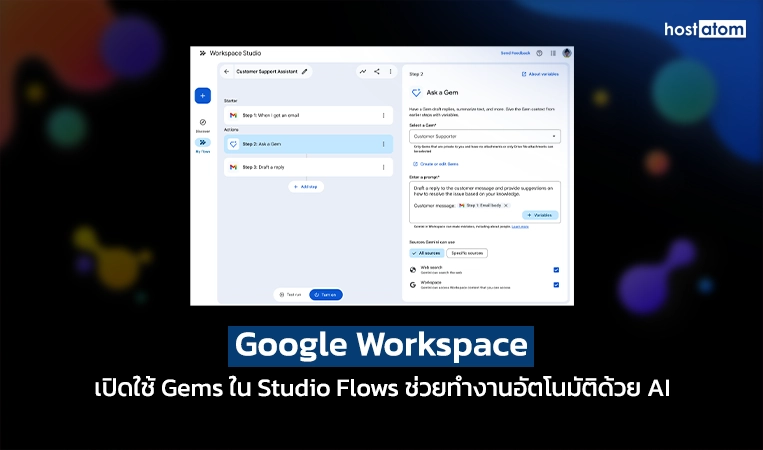Click the Gmail icon on Step 3
This screenshot has height=450, width=763.
point(233,167)
